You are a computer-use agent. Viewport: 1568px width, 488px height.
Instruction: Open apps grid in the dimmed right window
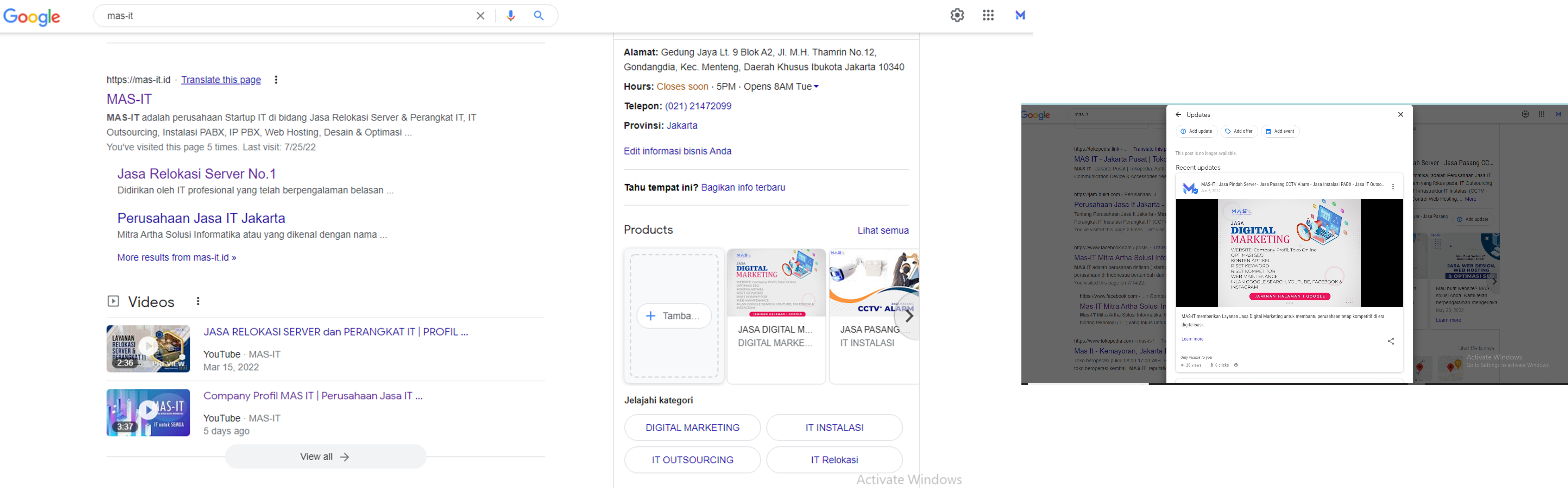(1542, 114)
